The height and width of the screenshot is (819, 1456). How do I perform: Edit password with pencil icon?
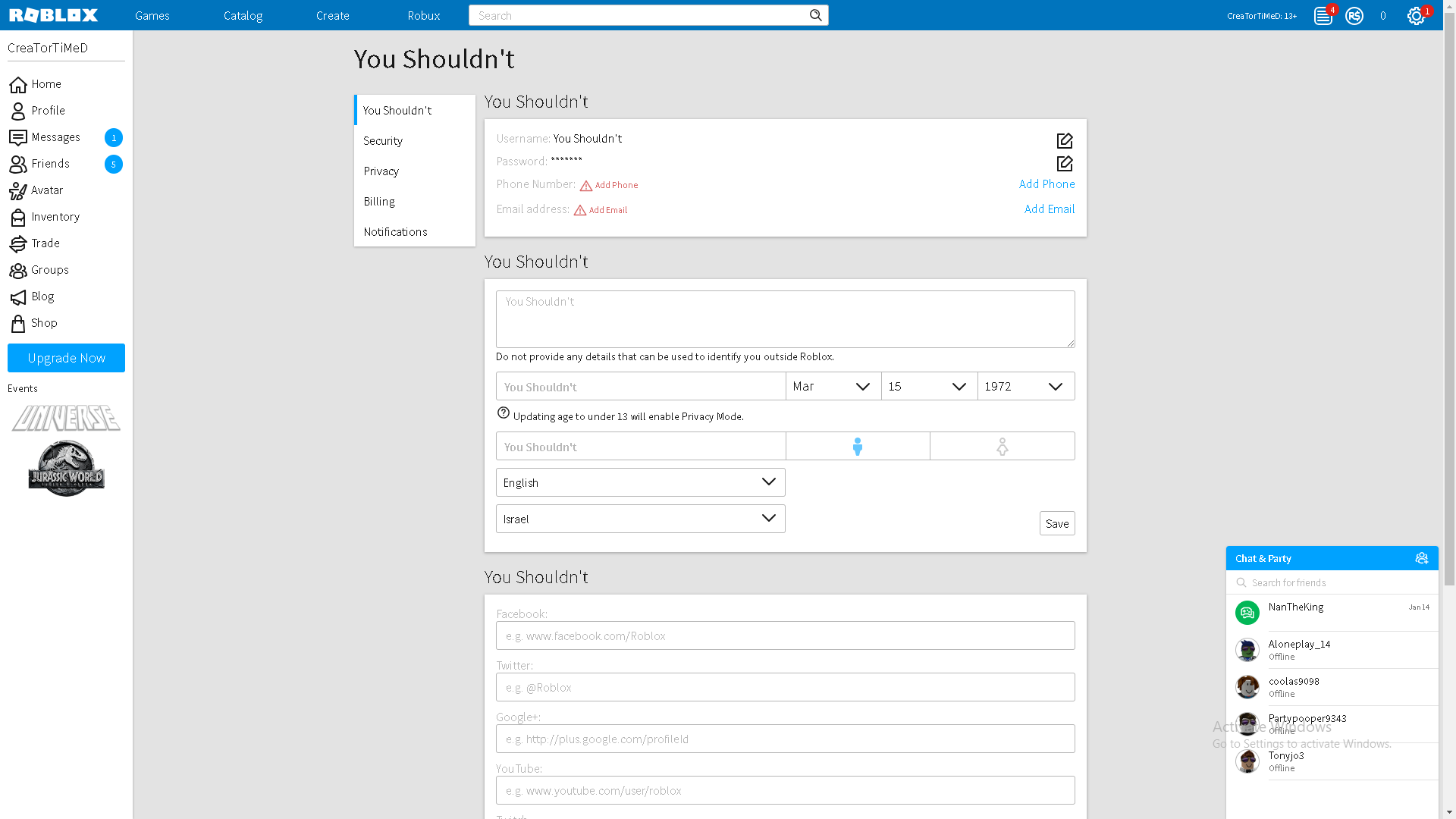tap(1065, 163)
